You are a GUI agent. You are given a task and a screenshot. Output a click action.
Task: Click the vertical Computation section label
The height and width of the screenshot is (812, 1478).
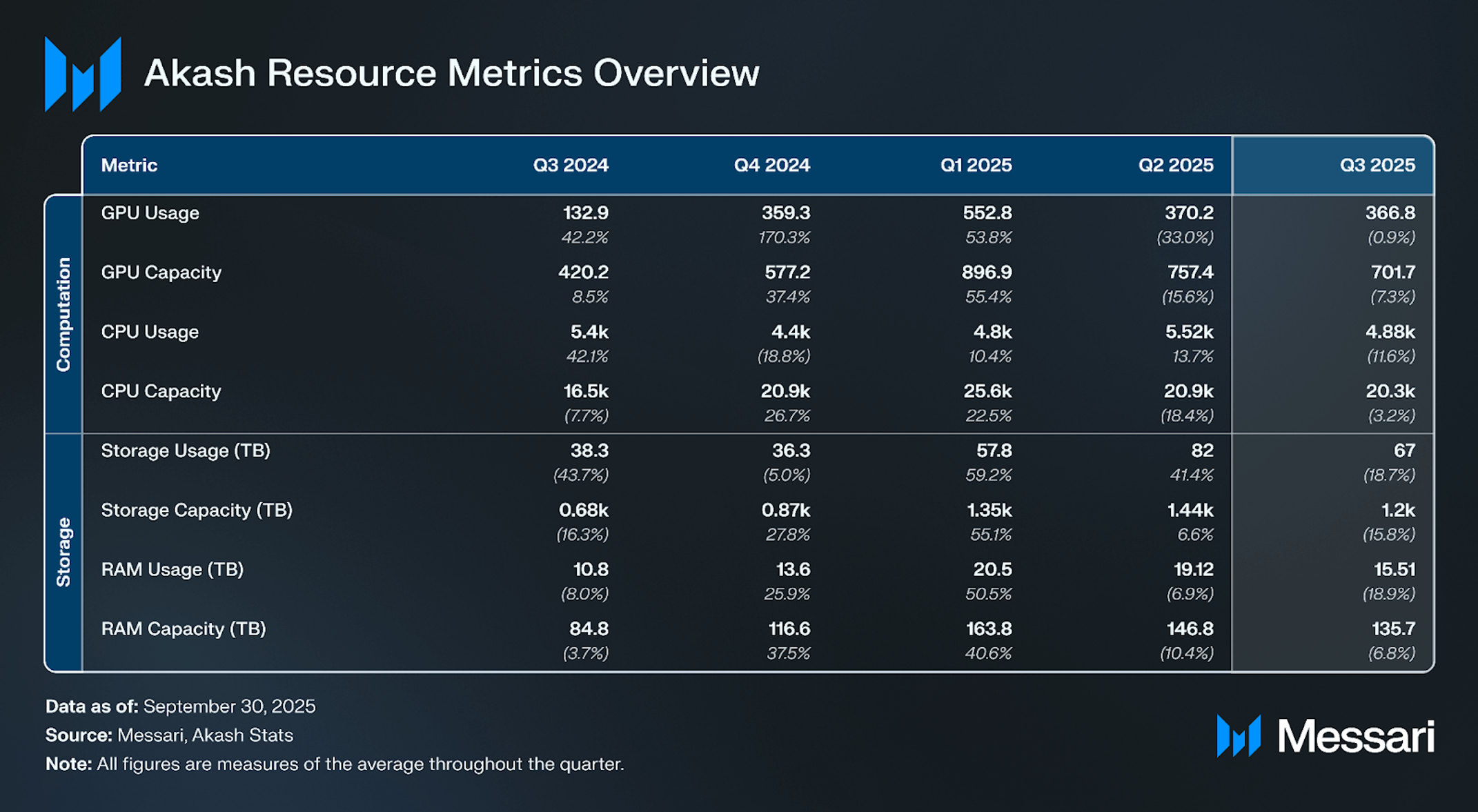[63, 315]
